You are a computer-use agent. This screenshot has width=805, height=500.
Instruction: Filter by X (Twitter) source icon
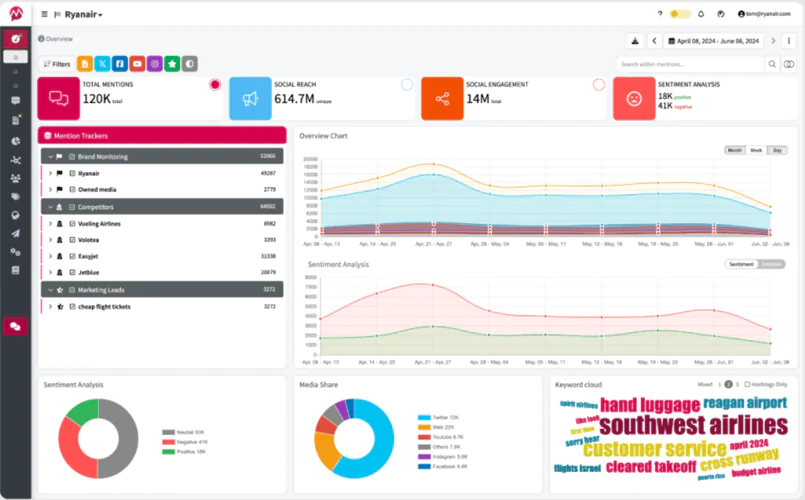click(102, 64)
